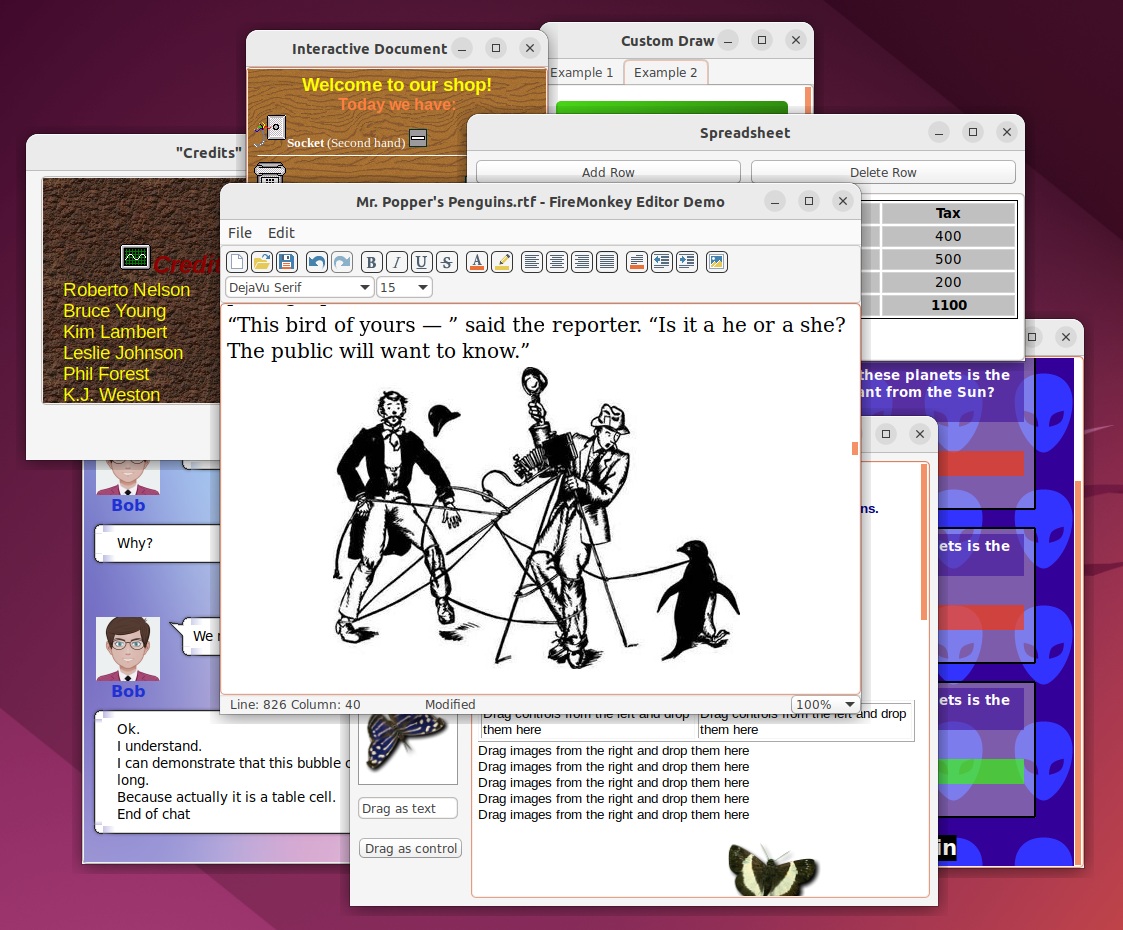Switch to the Example 1 tab
Screen dimensions: 1123x930
pyautogui.click(x=582, y=72)
